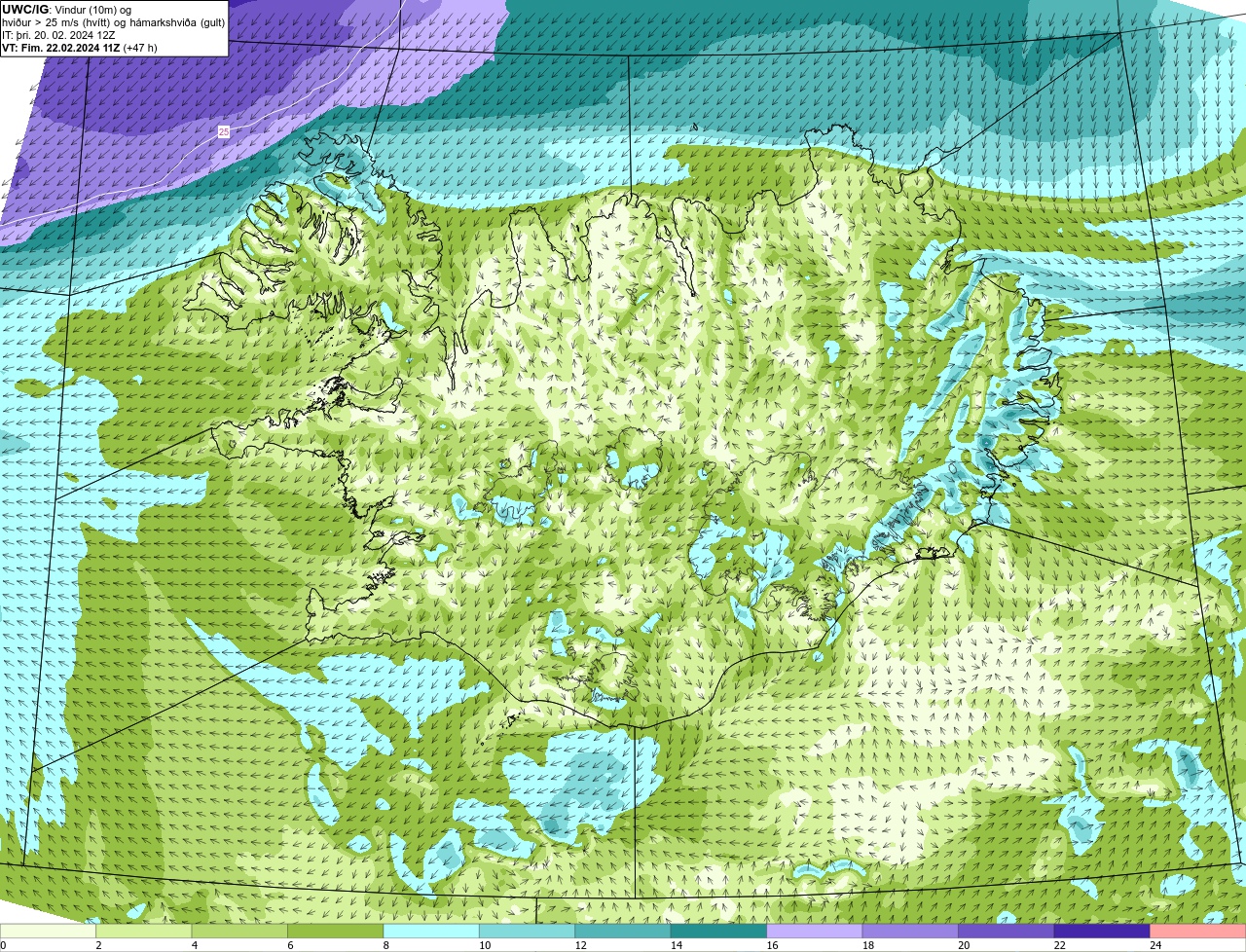Click the 'UWC/IG: Vindur (10m) og' title line
The height and width of the screenshot is (952, 1246).
pos(66,10)
